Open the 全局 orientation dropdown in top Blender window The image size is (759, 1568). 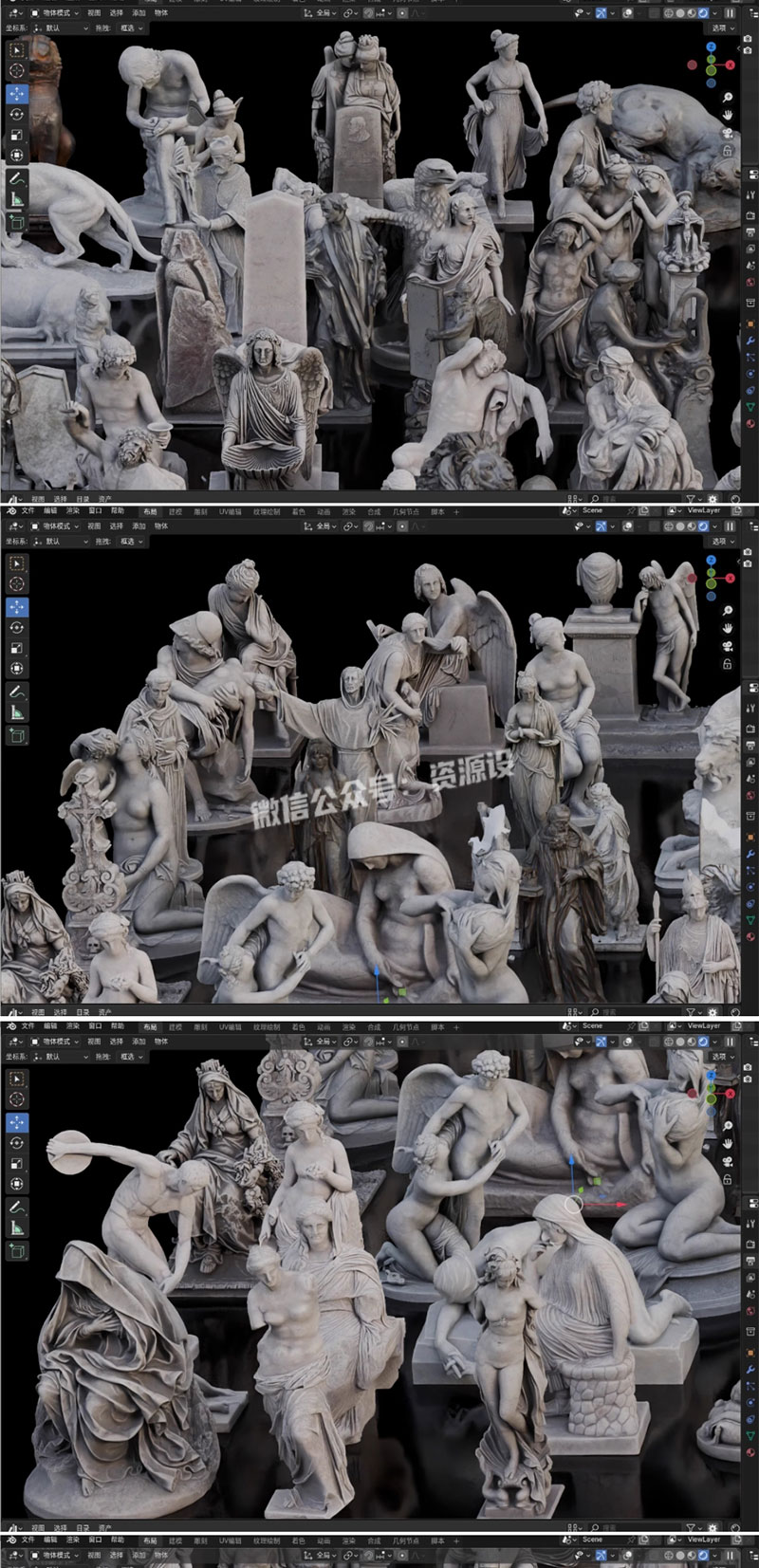(320, 13)
